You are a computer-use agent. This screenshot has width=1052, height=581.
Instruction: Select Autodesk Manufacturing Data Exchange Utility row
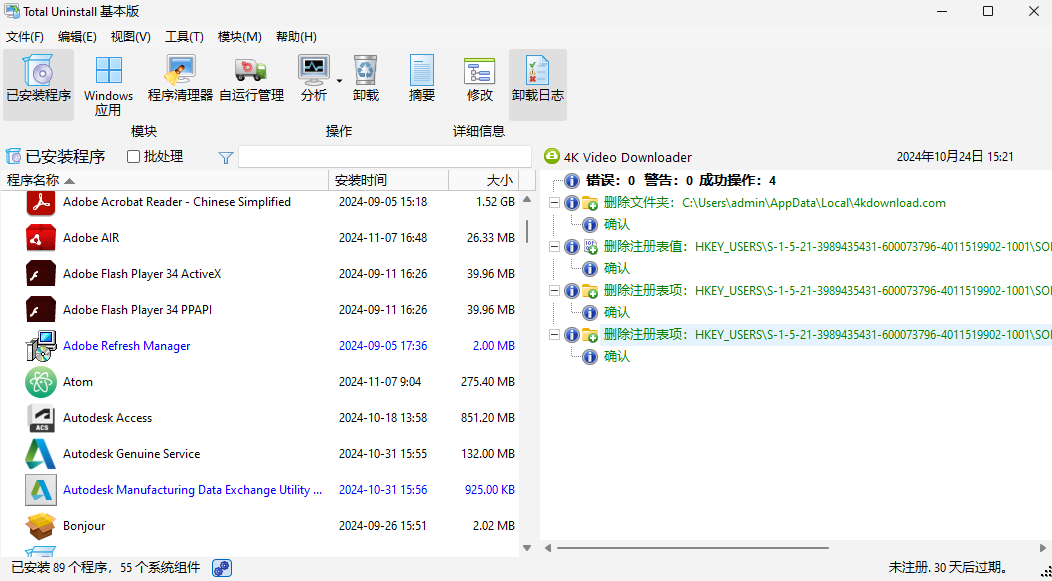260,490
